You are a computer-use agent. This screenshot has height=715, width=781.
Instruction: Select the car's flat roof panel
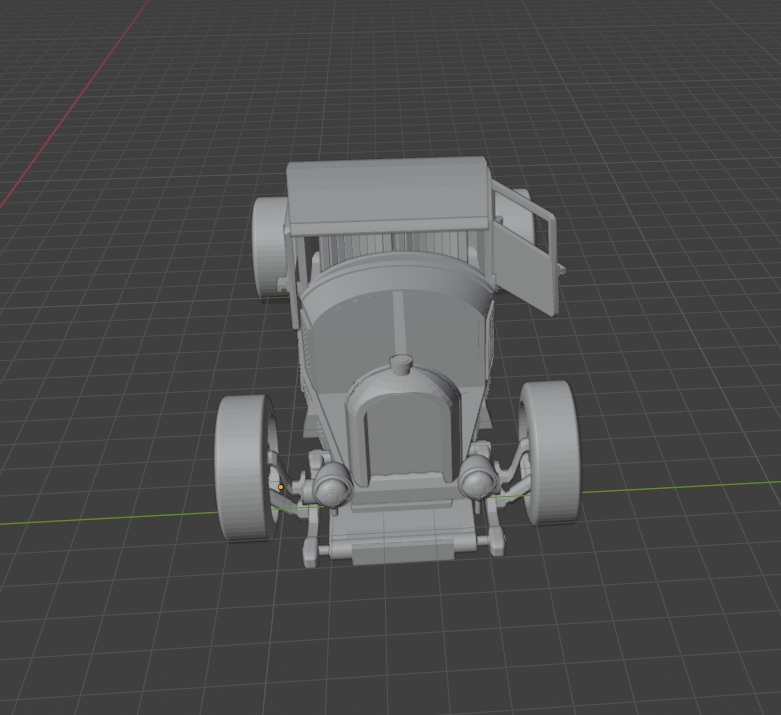click(x=388, y=196)
